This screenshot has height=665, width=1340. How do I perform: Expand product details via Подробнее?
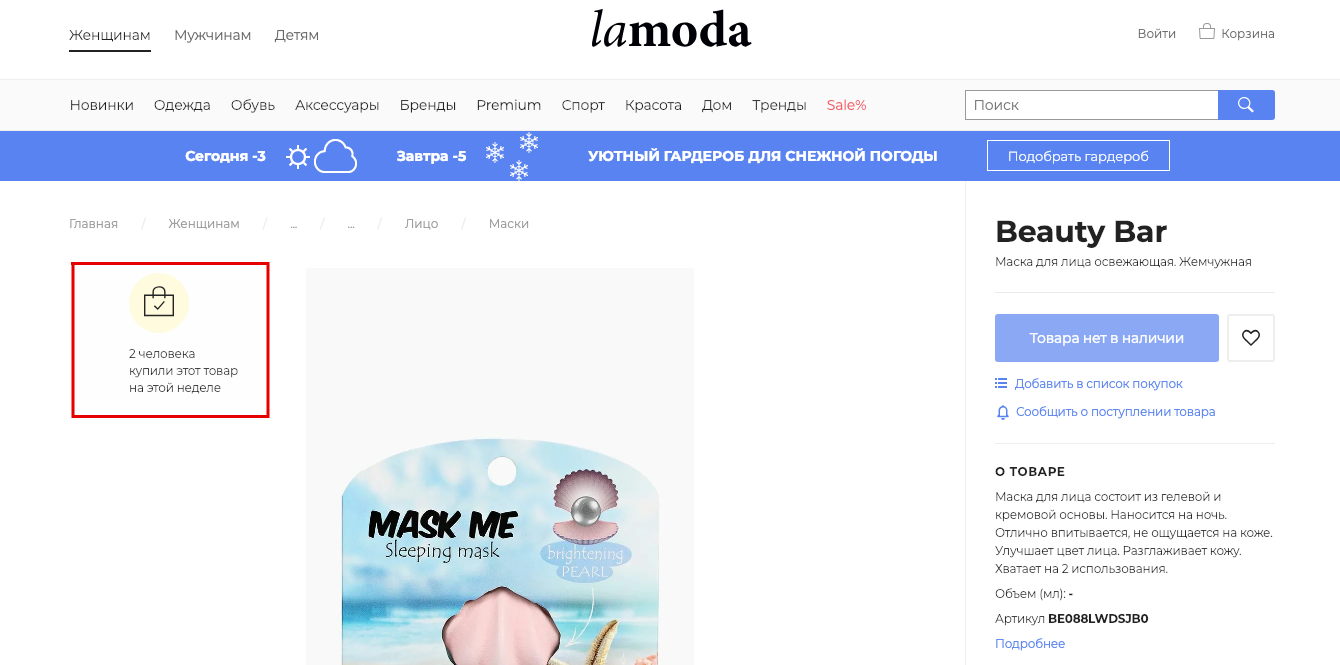(1030, 644)
